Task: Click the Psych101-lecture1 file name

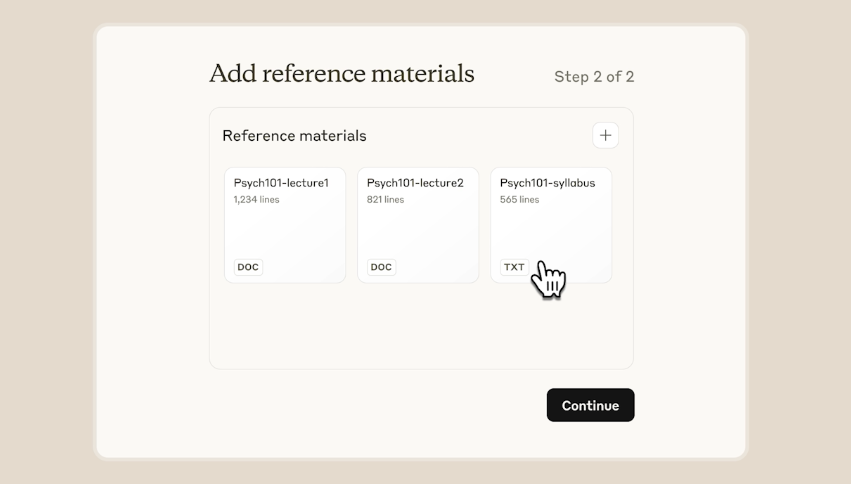Action: coord(281,183)
